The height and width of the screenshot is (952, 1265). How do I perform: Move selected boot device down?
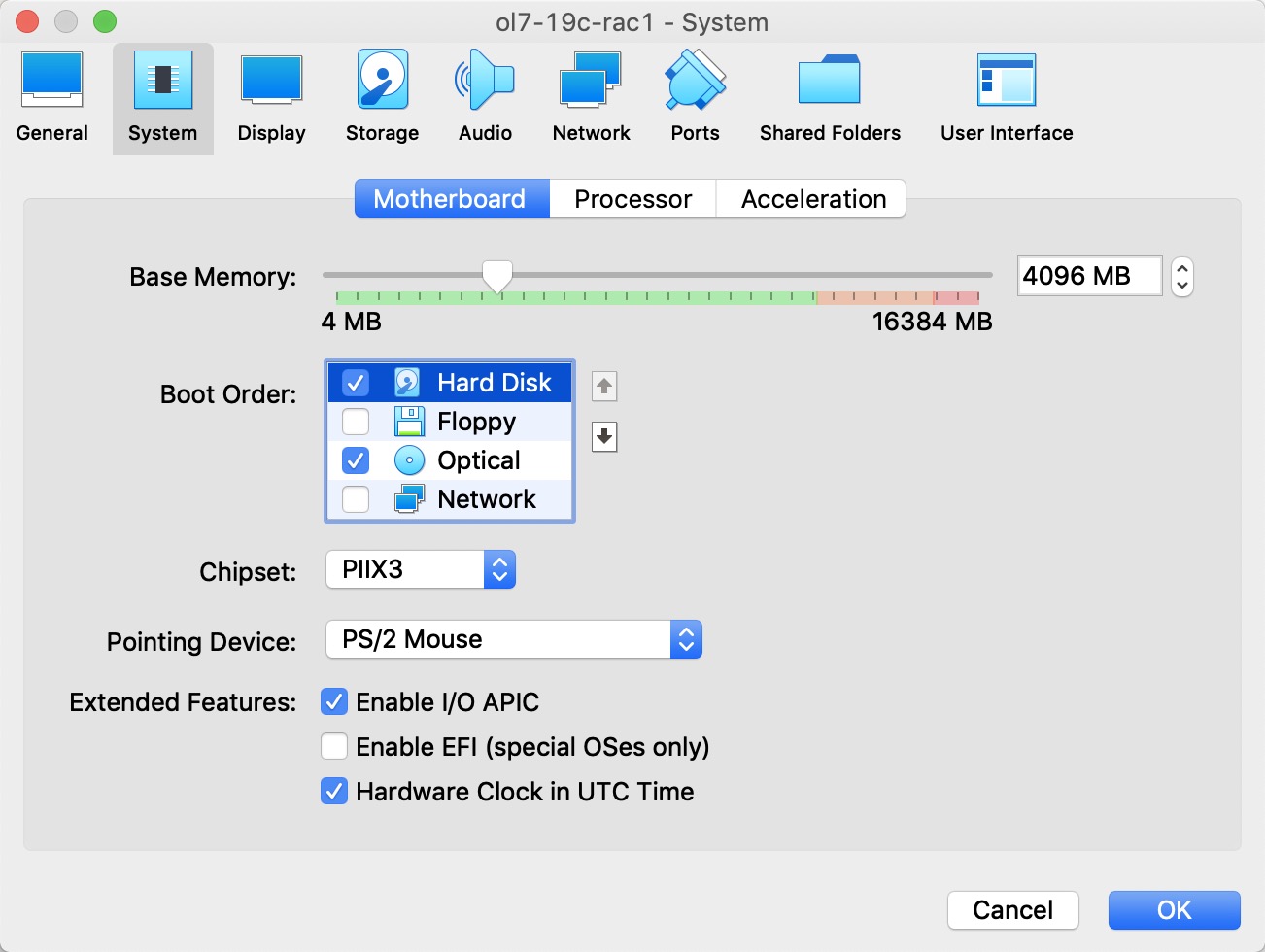[604, 437]
